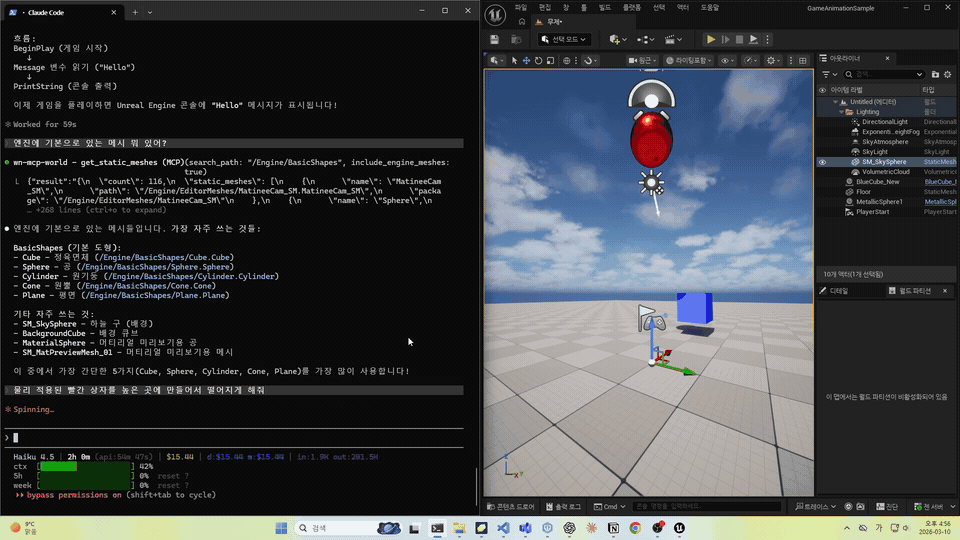Open the cinematics clapperboard dropdown
960x540 pixels.
pyautogui.click(x=673, y=39)
